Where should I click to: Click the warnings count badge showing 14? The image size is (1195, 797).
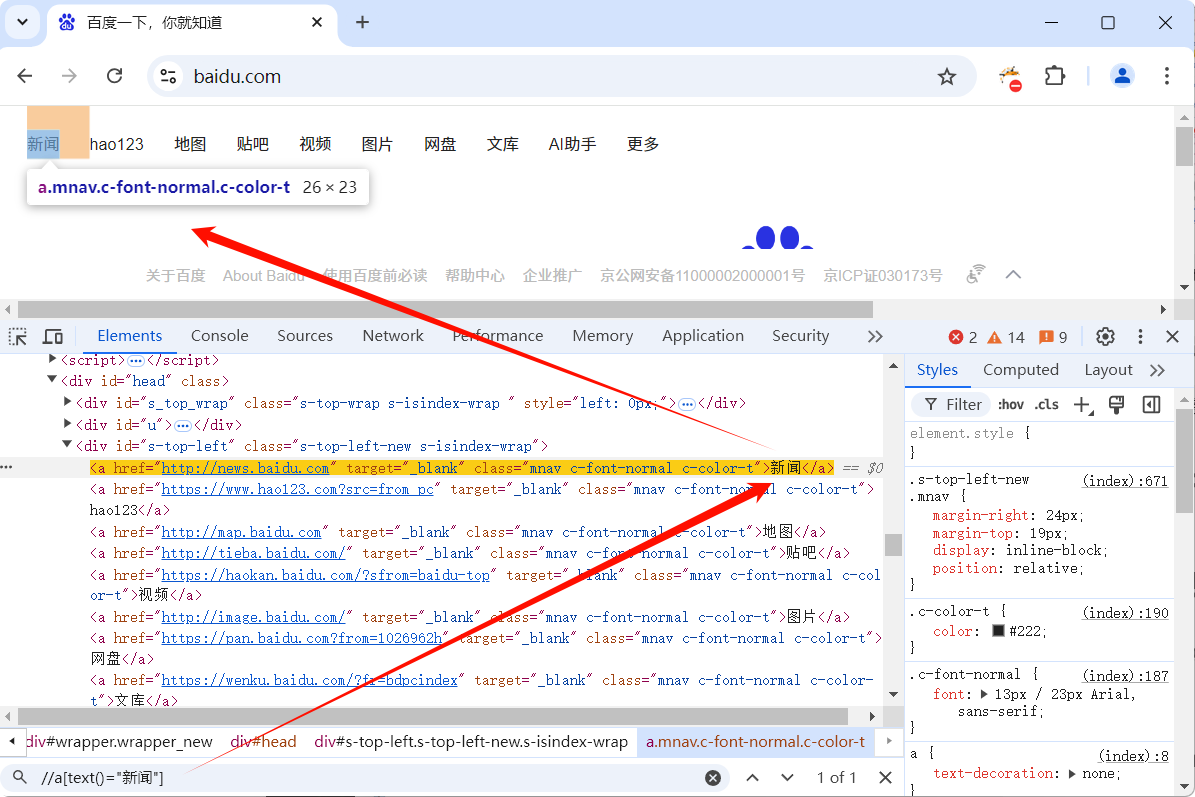(x=1007, y=338)
